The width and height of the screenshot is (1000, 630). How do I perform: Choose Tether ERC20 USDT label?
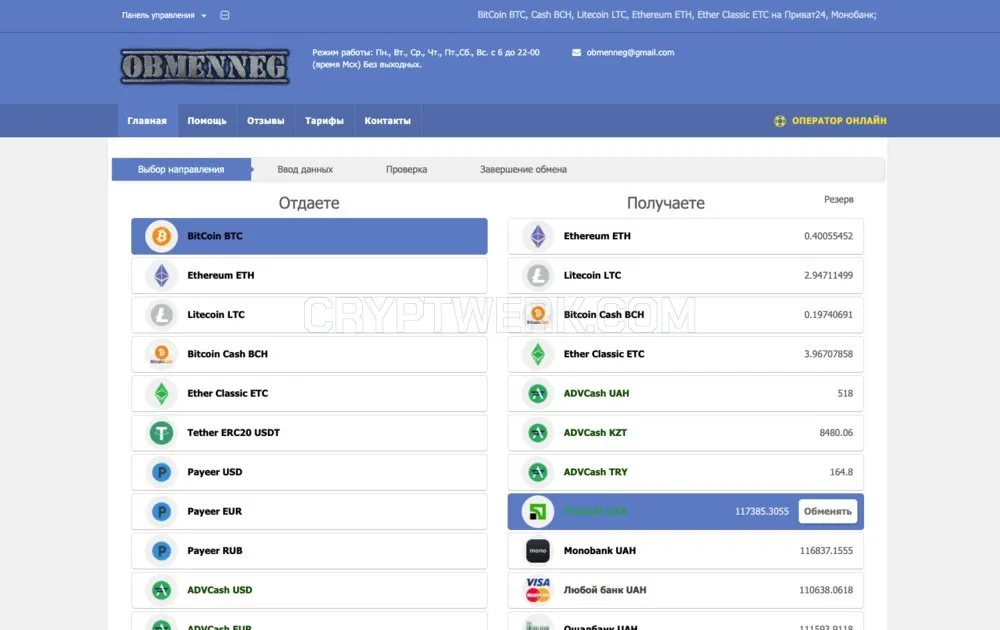click(x=233, y=433)
